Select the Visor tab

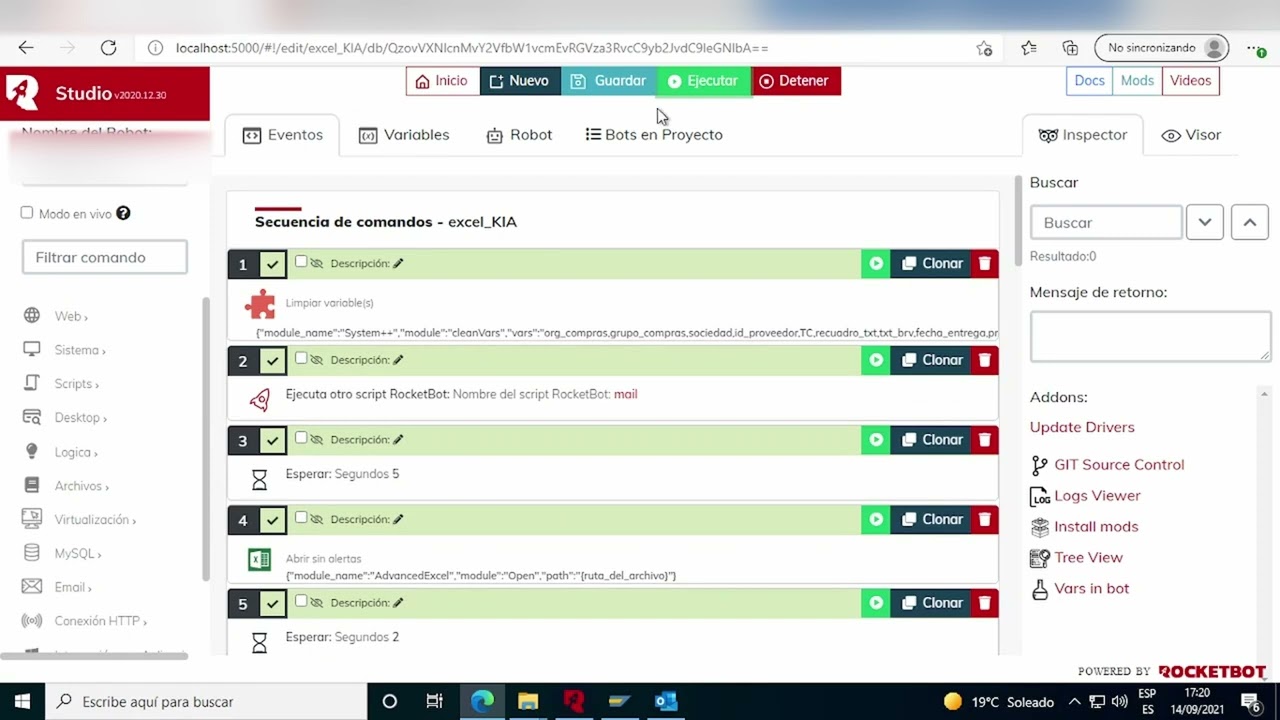1191,135
